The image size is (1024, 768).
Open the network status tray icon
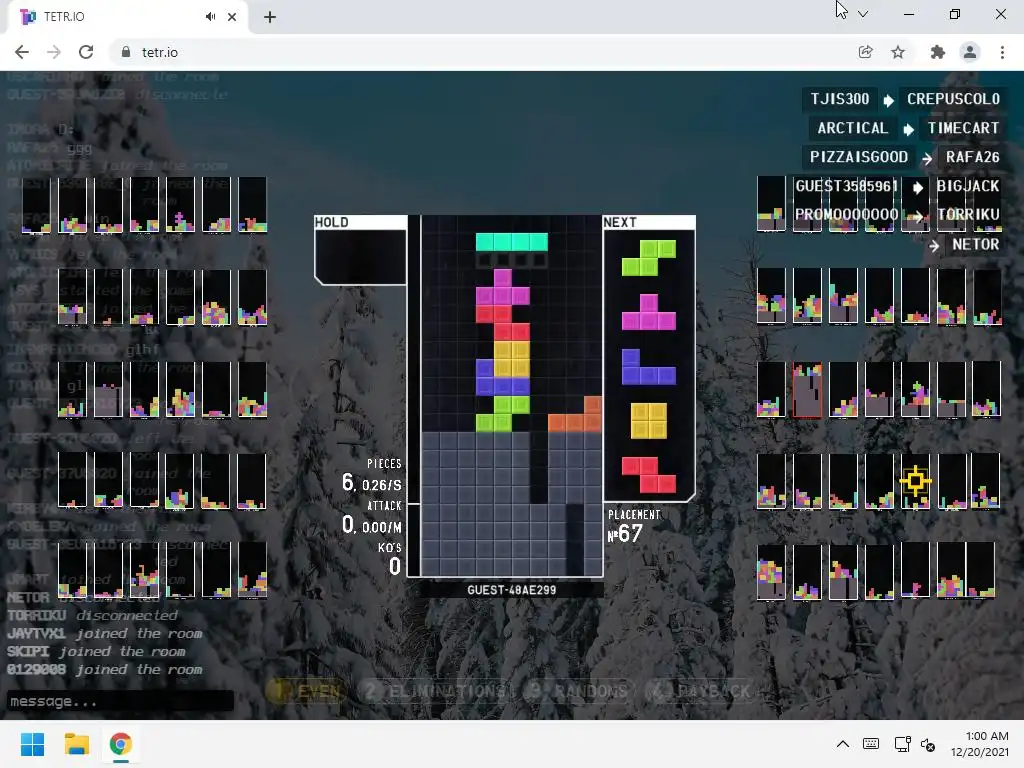click(903, 744)
